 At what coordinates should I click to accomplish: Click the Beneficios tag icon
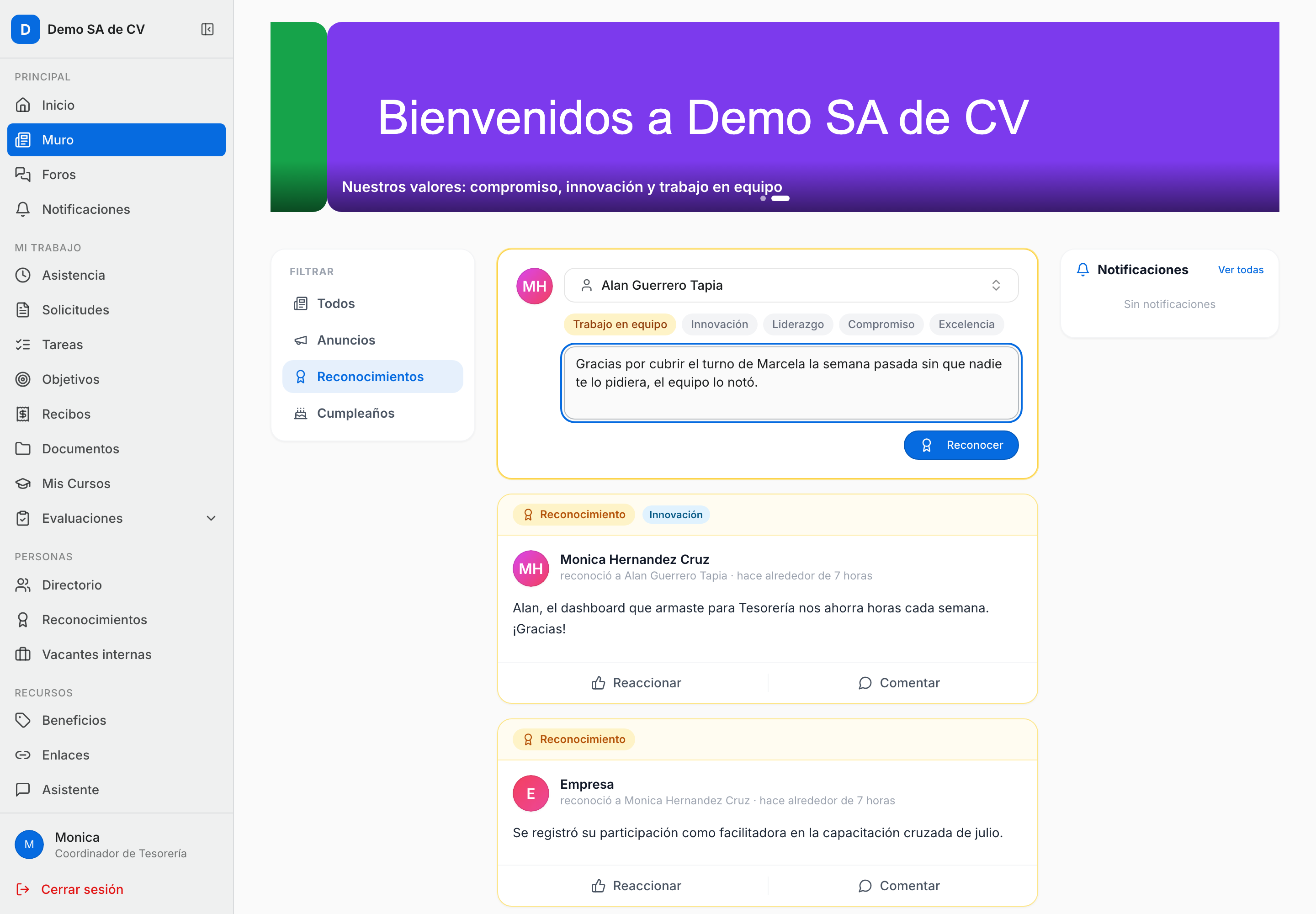[x=23, y=720]
